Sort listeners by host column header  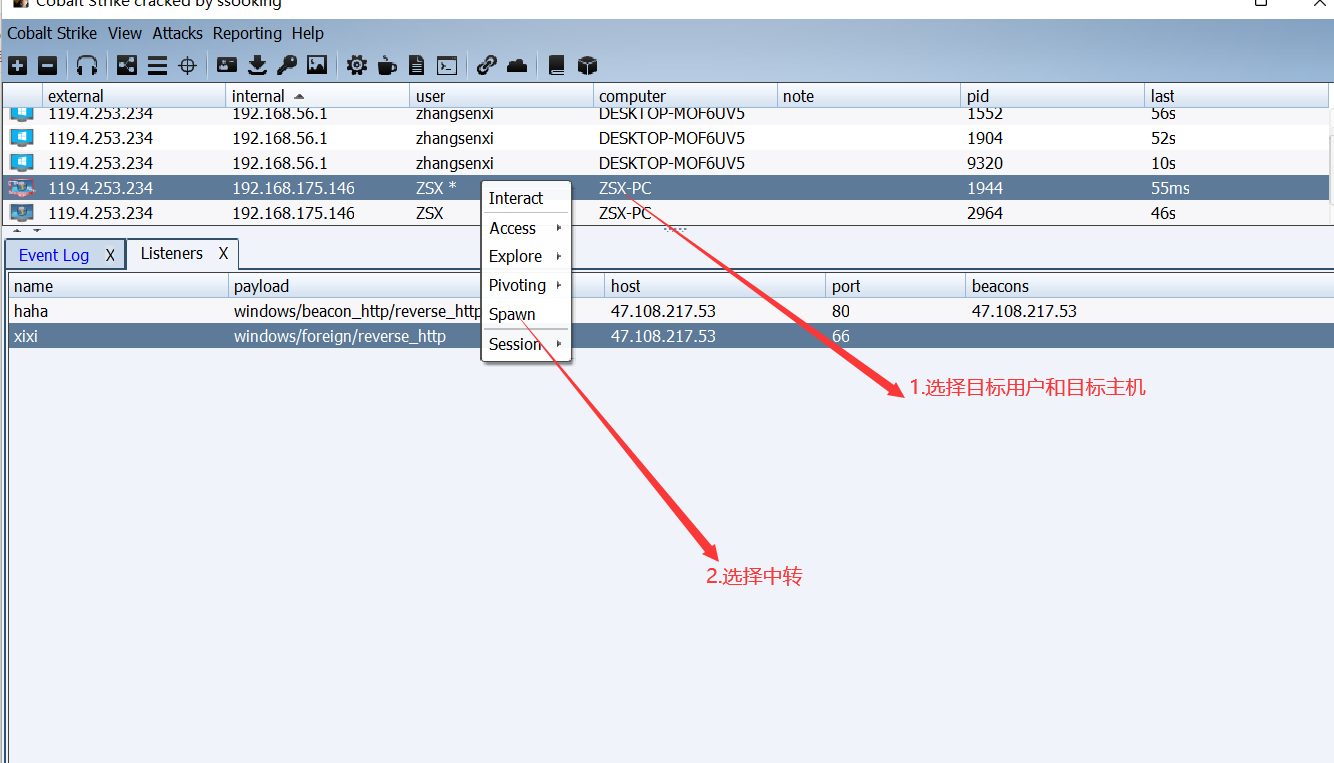[716, 286]
